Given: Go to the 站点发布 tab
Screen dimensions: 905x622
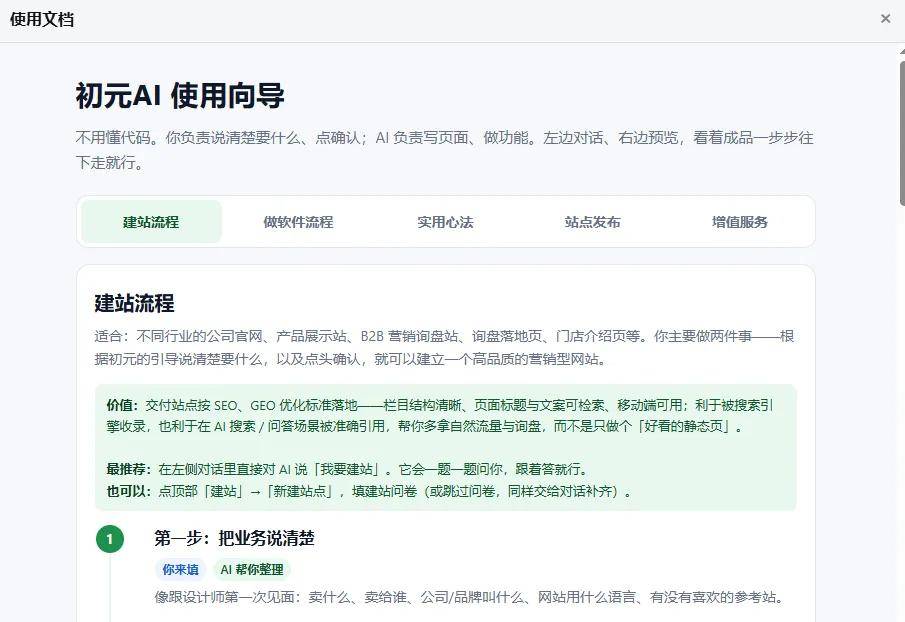Looking at the screenshot, I should (593, 222).
